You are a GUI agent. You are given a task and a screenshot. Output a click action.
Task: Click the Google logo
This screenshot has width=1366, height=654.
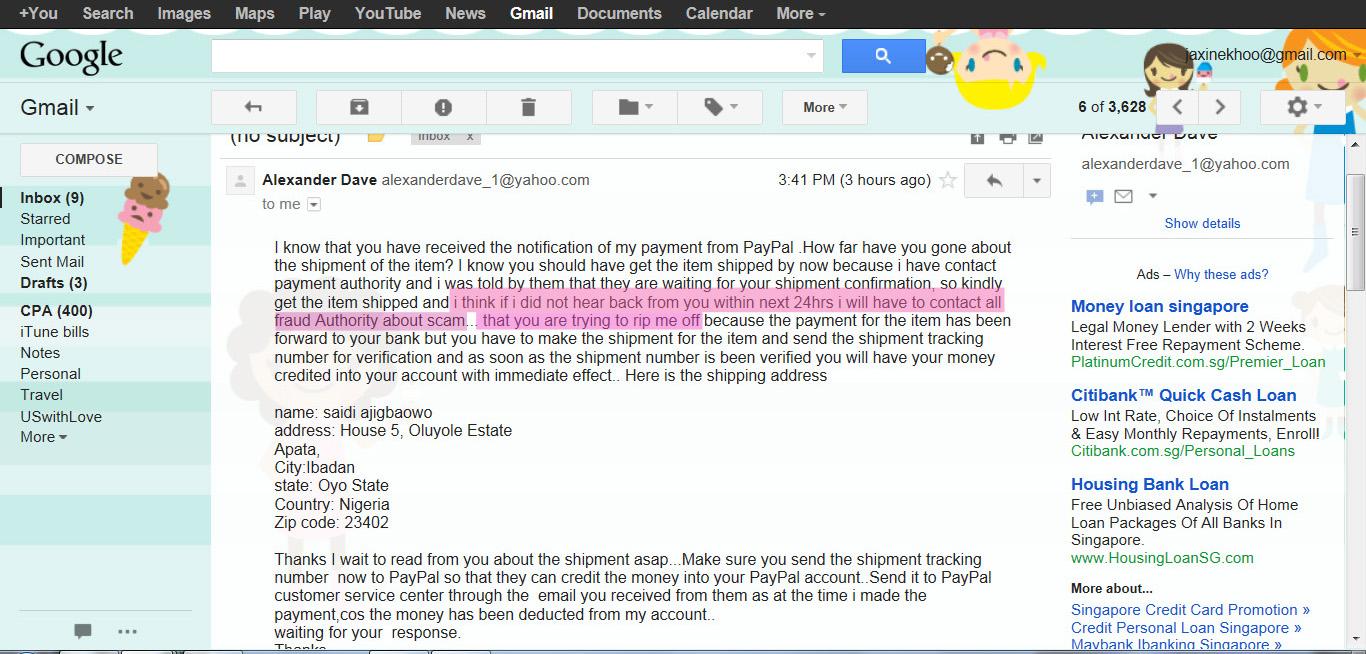(71, 57)
